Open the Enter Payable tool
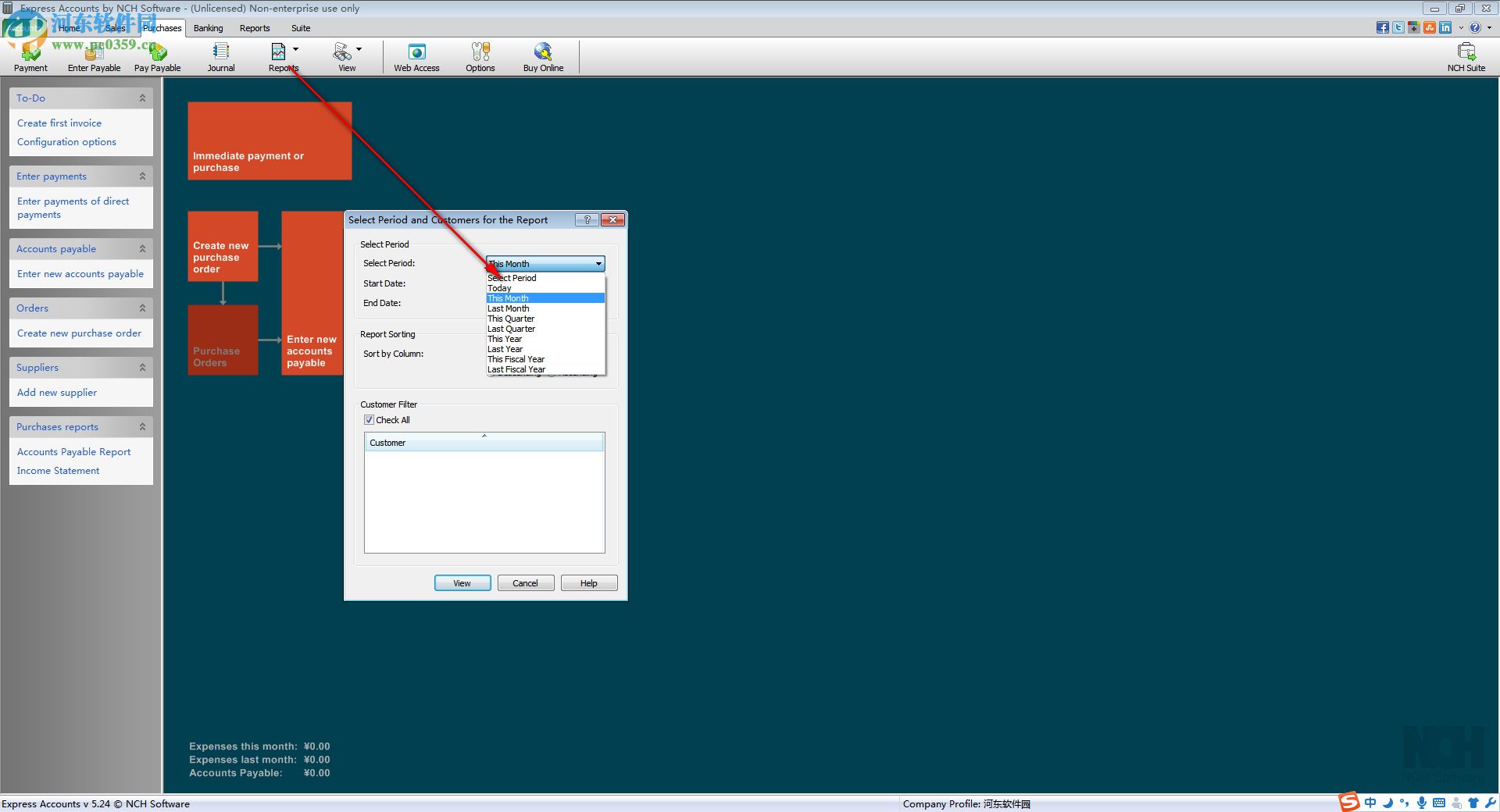 pyautogui.click(x=94, y=57)
